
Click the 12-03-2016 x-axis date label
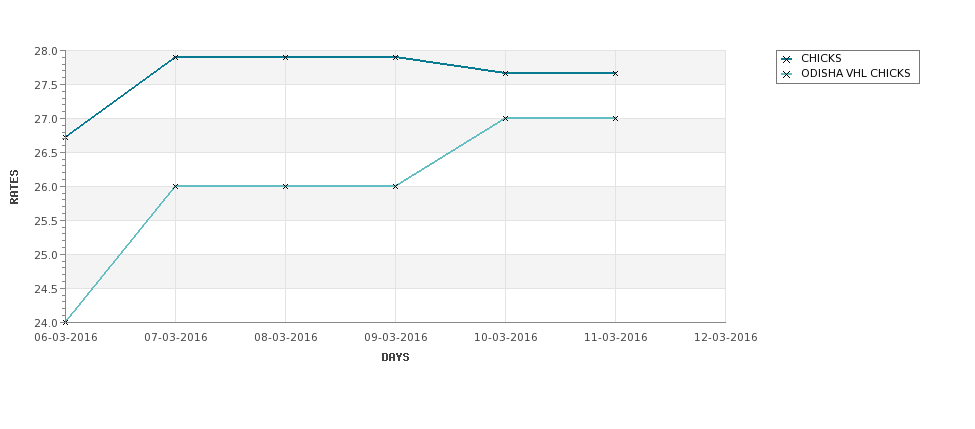(726, 338)
